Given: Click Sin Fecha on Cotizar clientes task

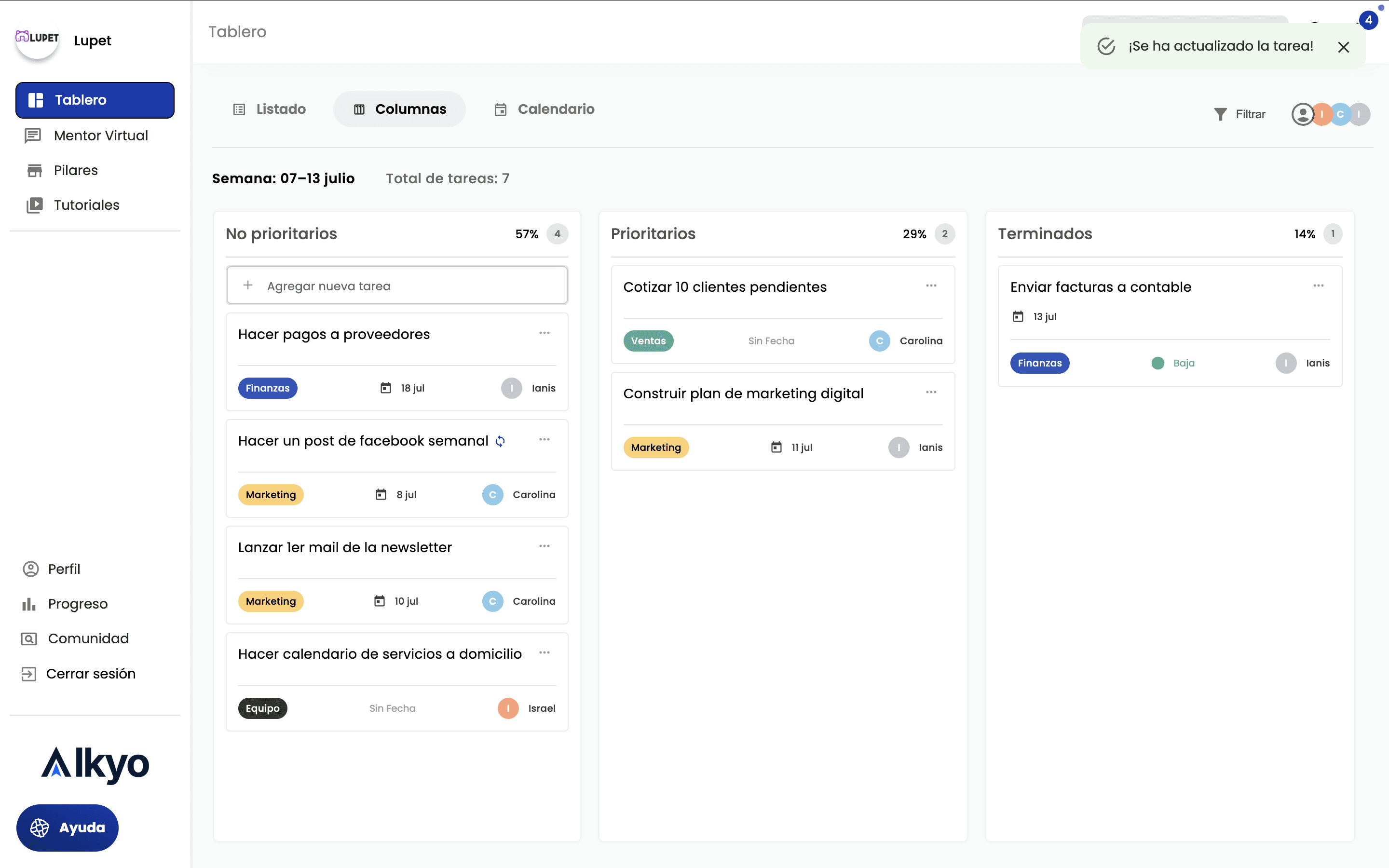Looking at the screenshot, I should pyautogui.click(x=771, y=341).
